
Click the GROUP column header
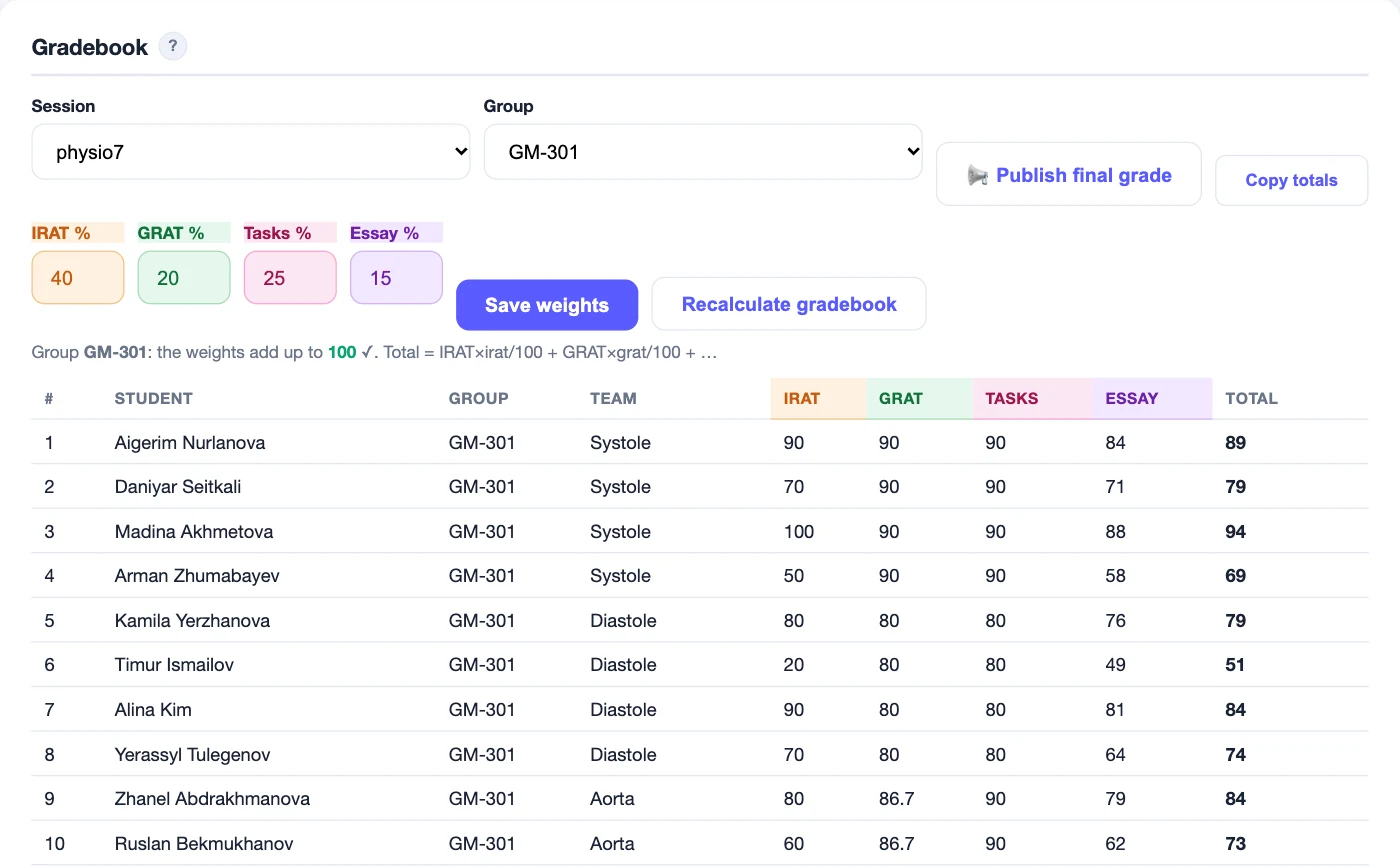[x=479, y=398]
